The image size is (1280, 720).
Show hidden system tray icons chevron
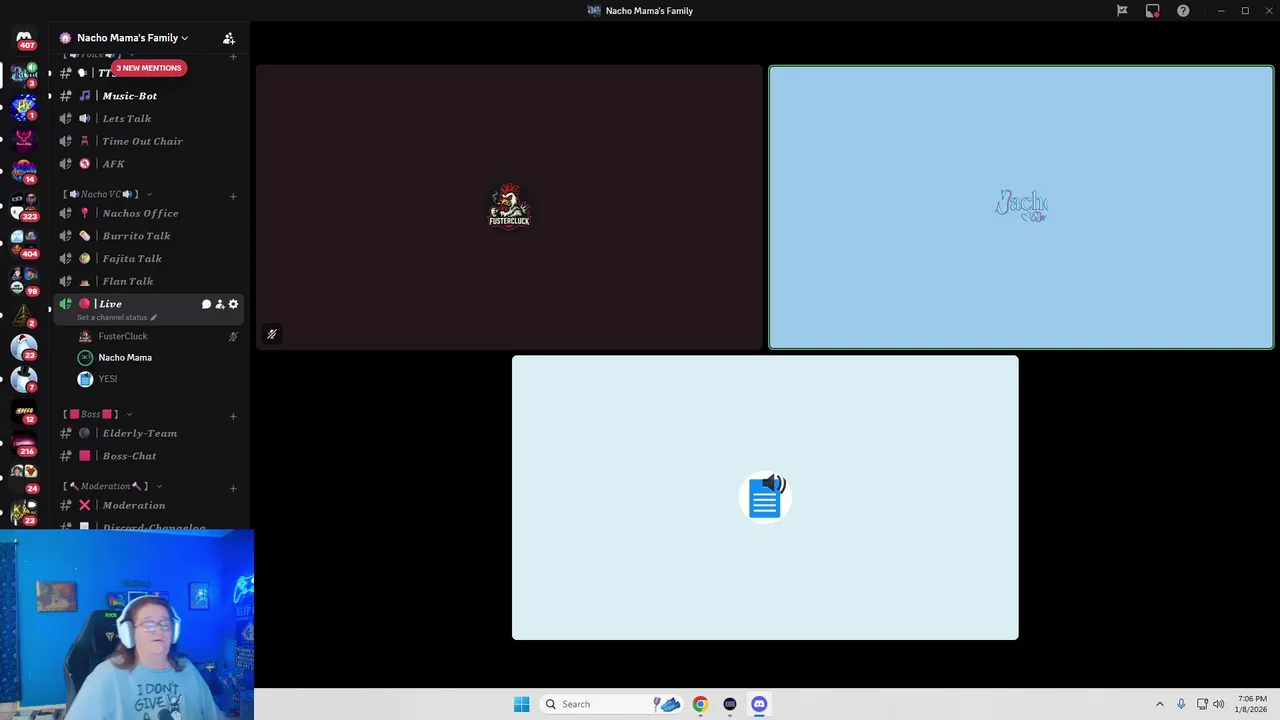[1159, 704]
